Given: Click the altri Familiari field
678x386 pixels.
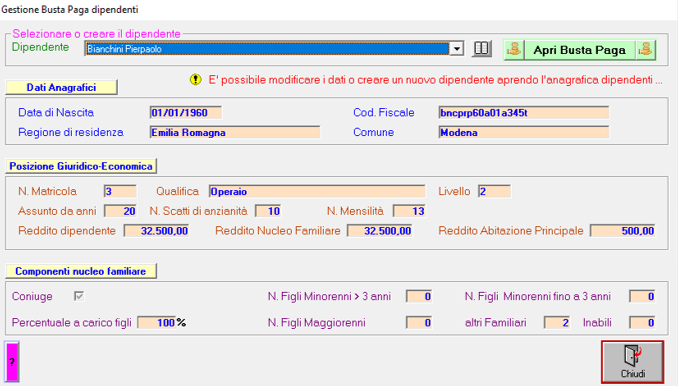Looking at the screenshot, I should (x=557, y=322).
